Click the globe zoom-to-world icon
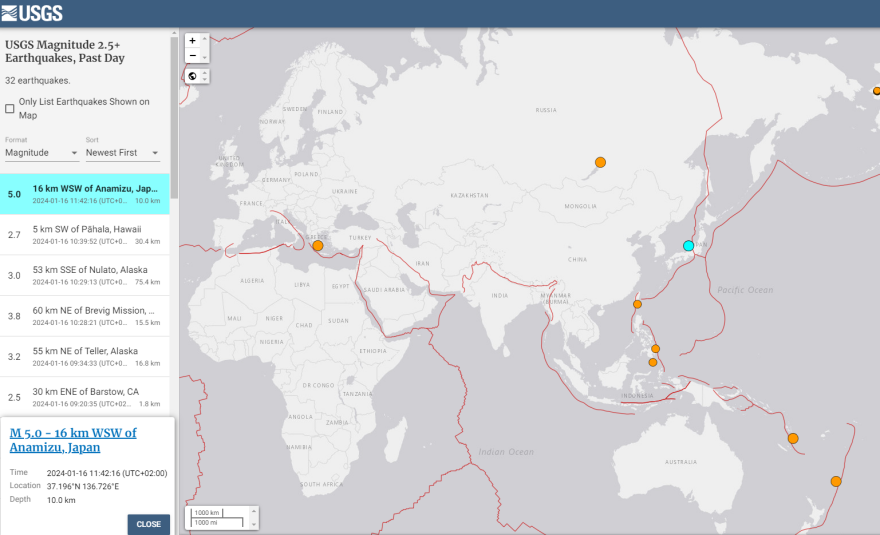This screenshot has width=880, height=535. (192, 76)
